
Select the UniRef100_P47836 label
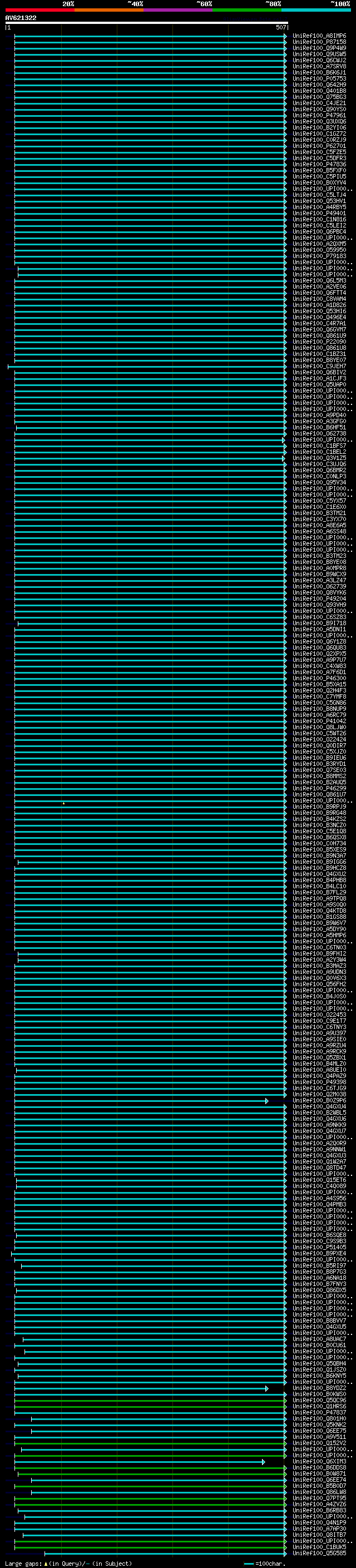[x=319, y=164]
